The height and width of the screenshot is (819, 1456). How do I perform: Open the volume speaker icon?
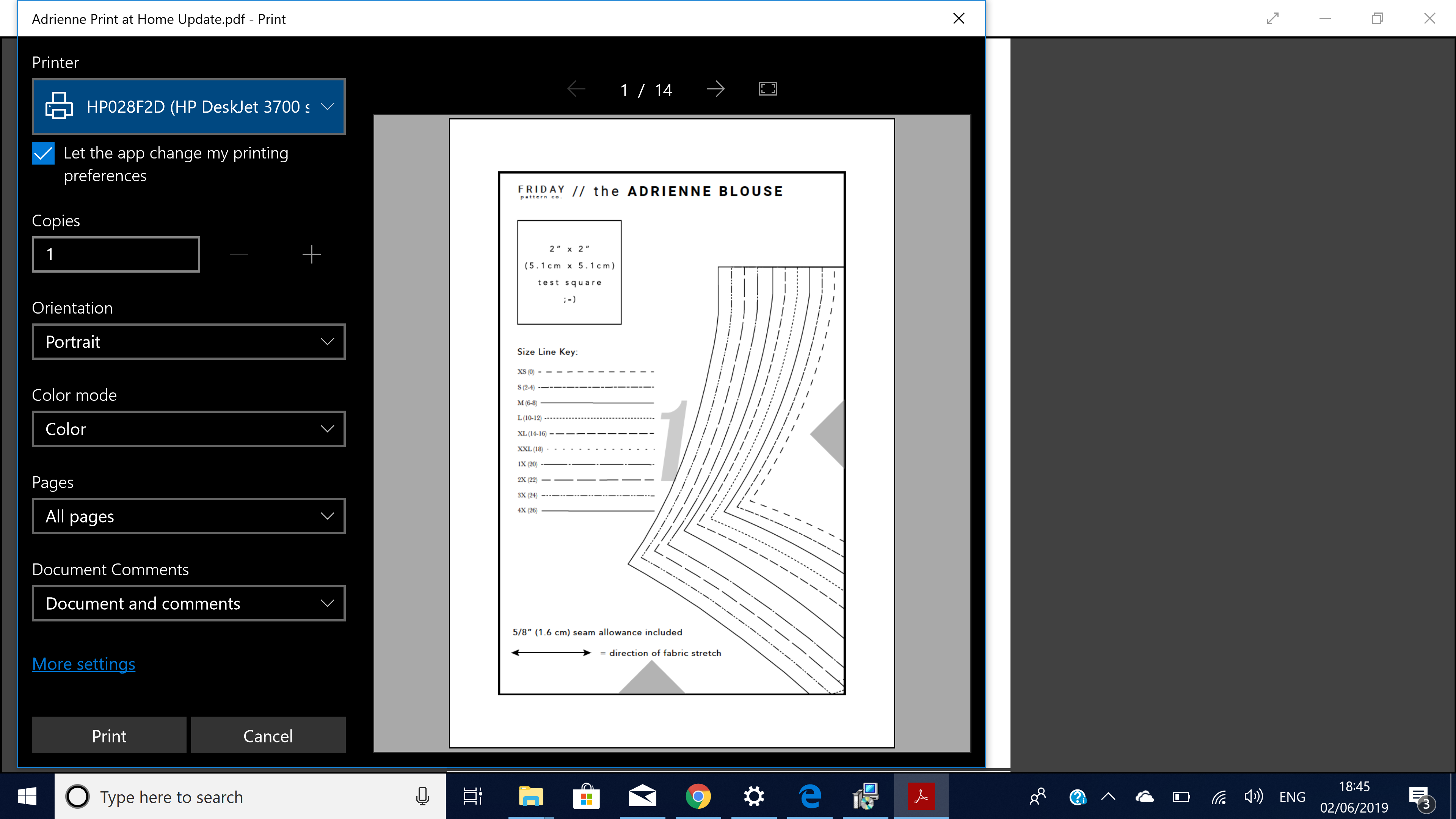click(x=1253, y=797)
